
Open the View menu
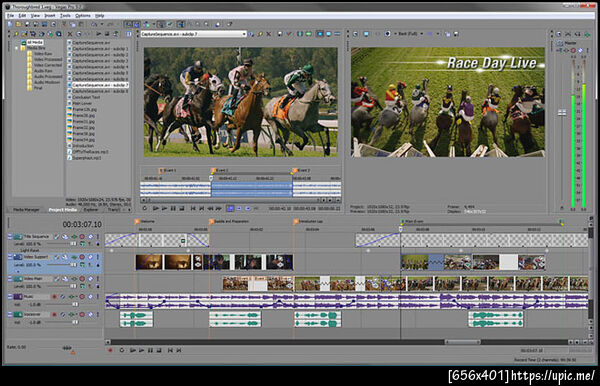coord(35,16)
